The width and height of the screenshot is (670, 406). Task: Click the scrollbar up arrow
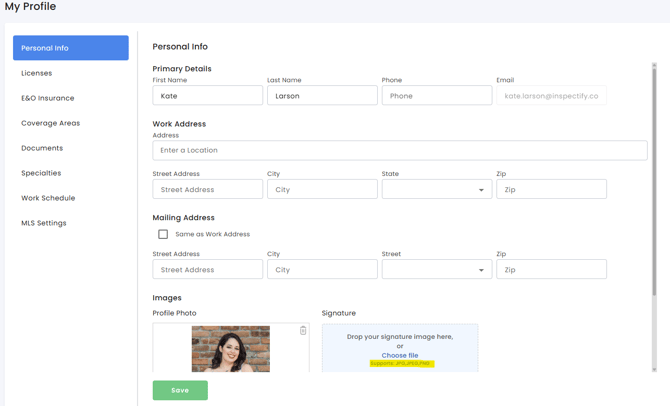654,65
